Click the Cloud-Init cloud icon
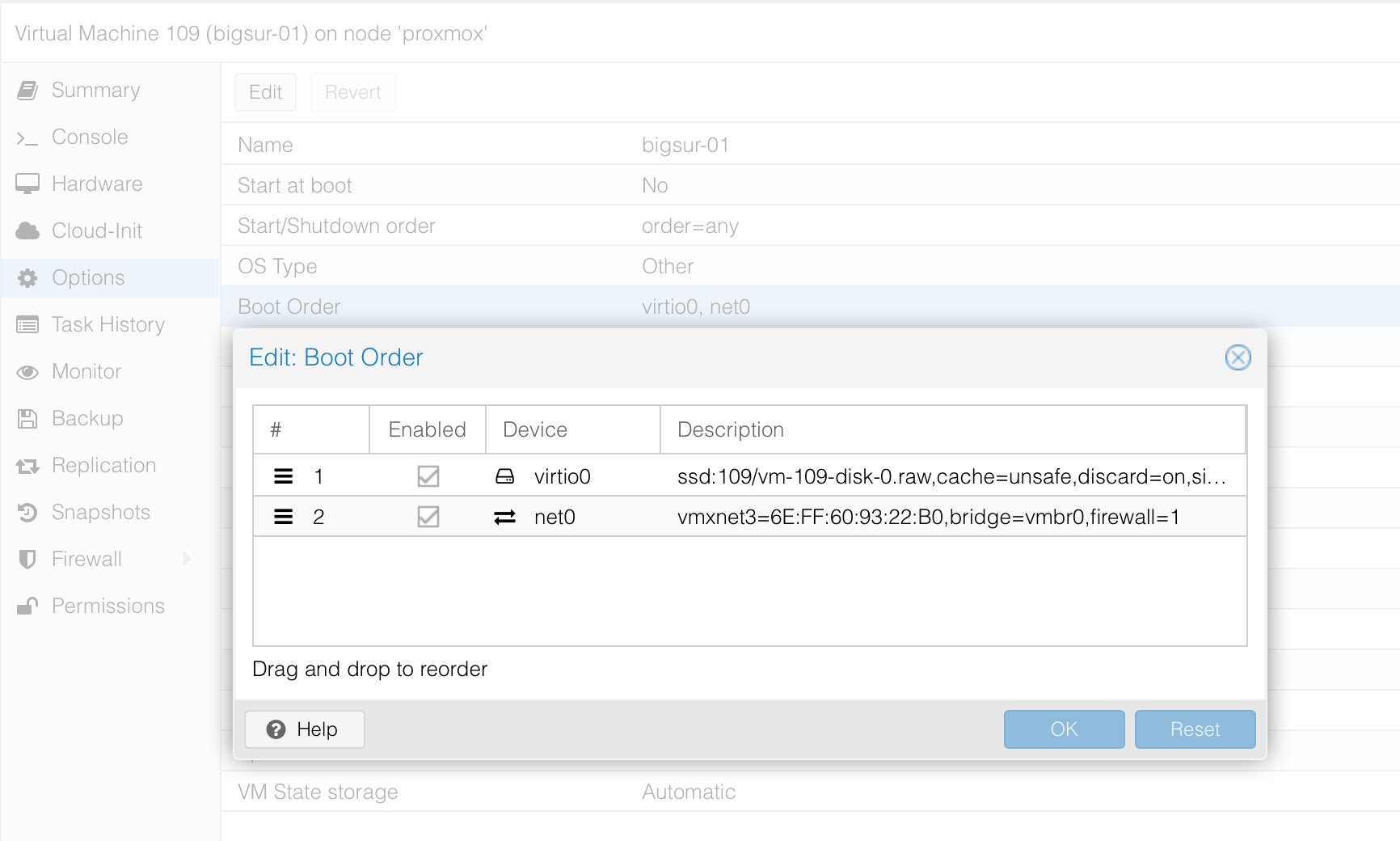 click(27, 231)
